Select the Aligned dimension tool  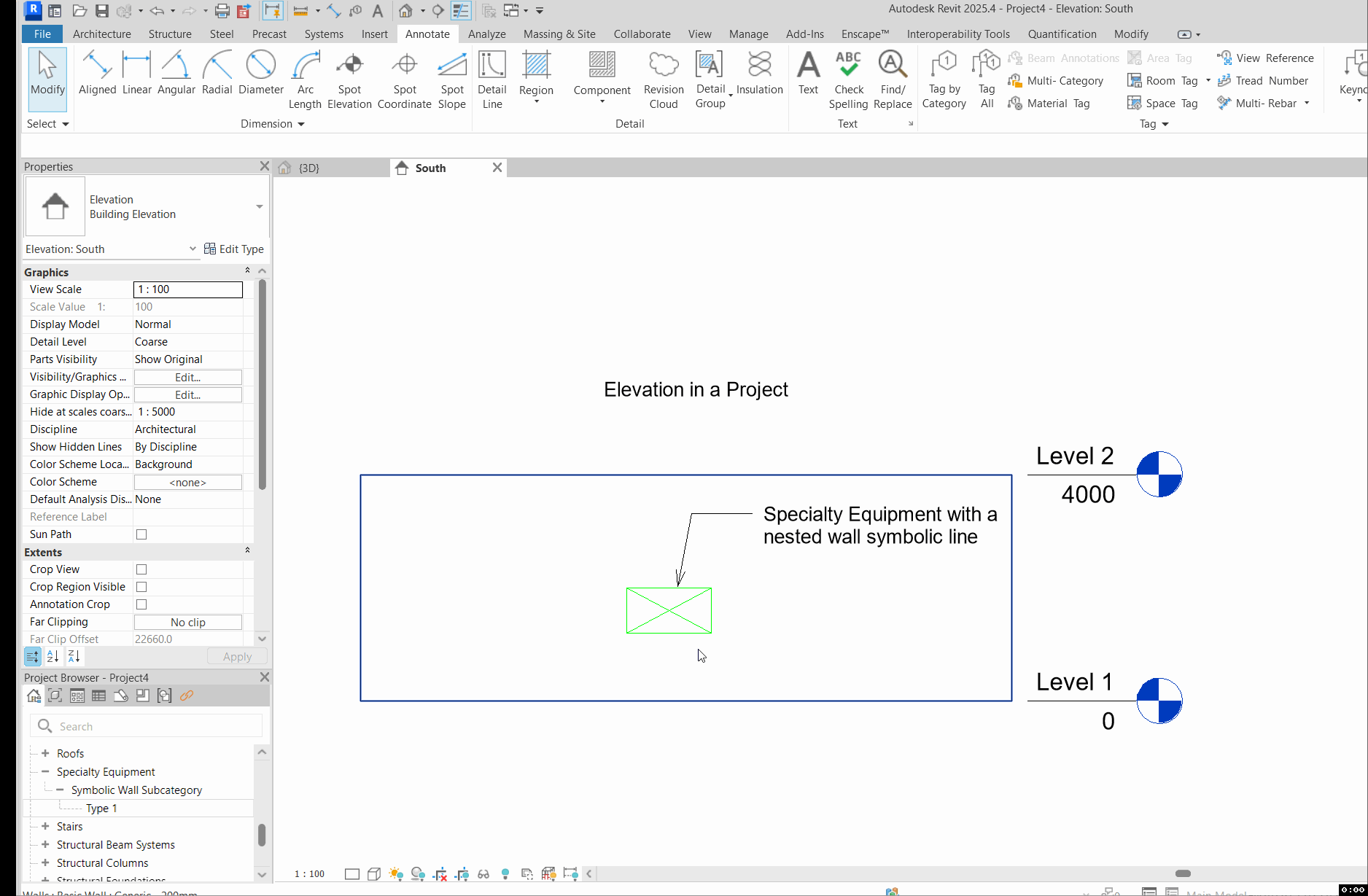[x=96, y=73]
